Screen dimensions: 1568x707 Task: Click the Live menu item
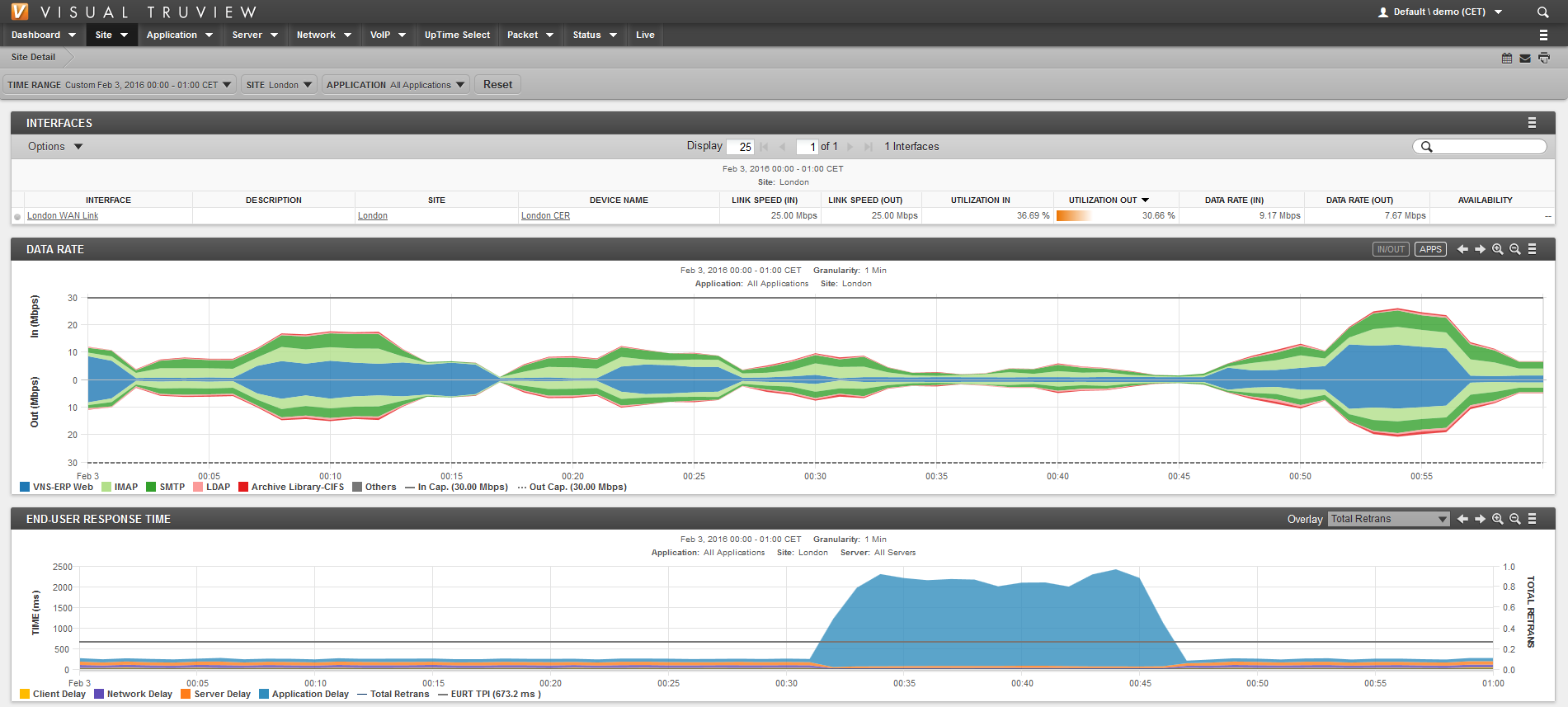(x=645, y=35)
